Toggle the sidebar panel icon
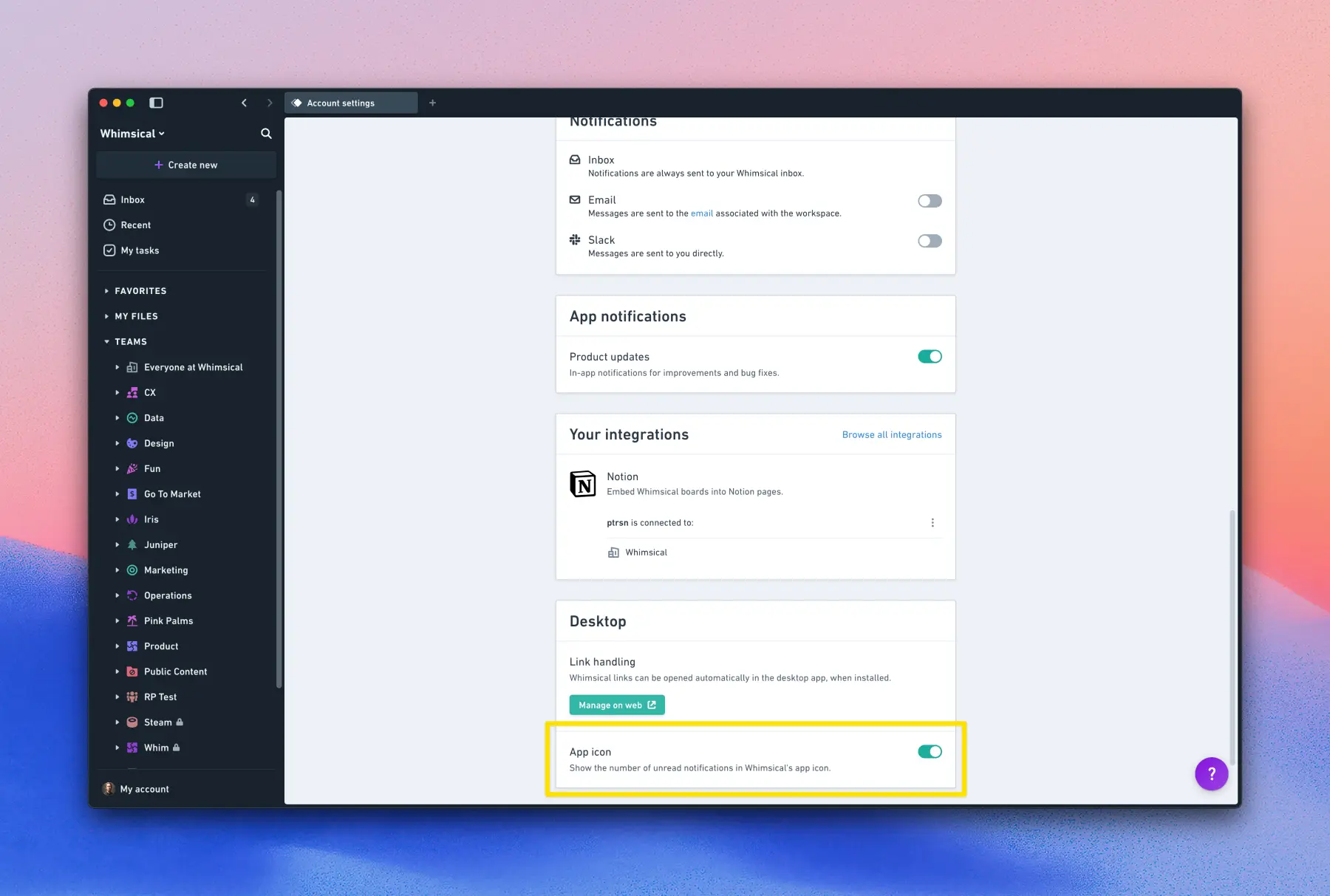The height and width of the screenshot is (896, 1330). (x=156, y=103)
